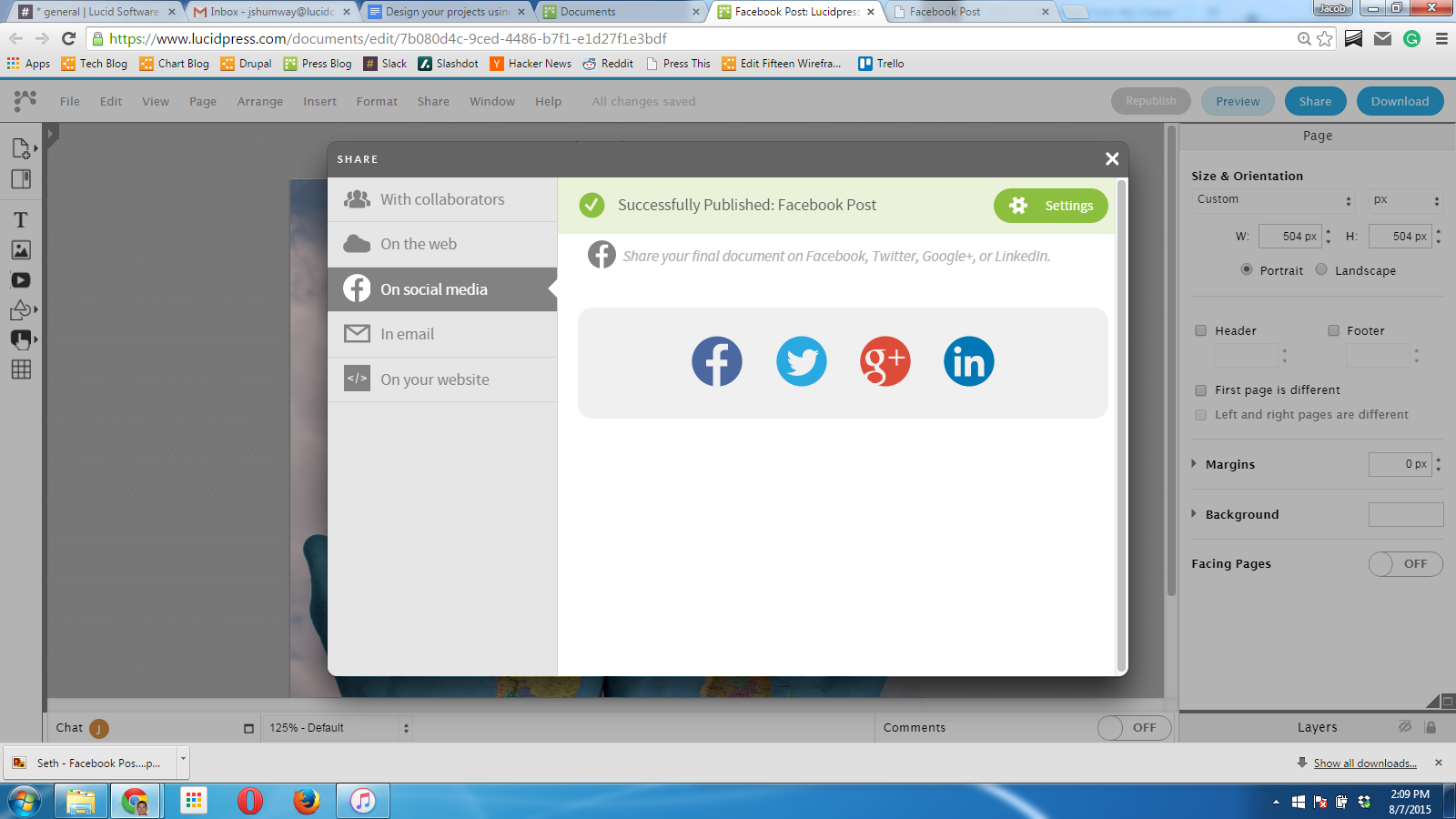
Task: Click the Google+ share icon
Action: [885, 361]
